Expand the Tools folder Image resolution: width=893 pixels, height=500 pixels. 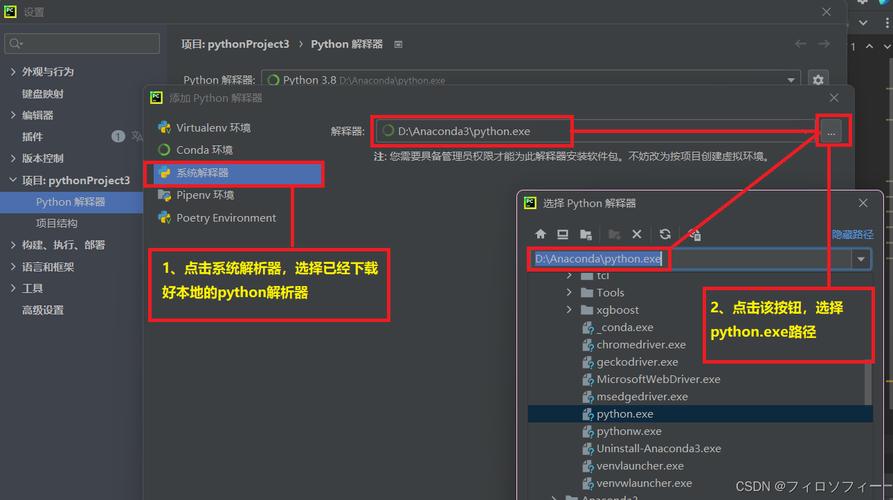tap(569, 292)
